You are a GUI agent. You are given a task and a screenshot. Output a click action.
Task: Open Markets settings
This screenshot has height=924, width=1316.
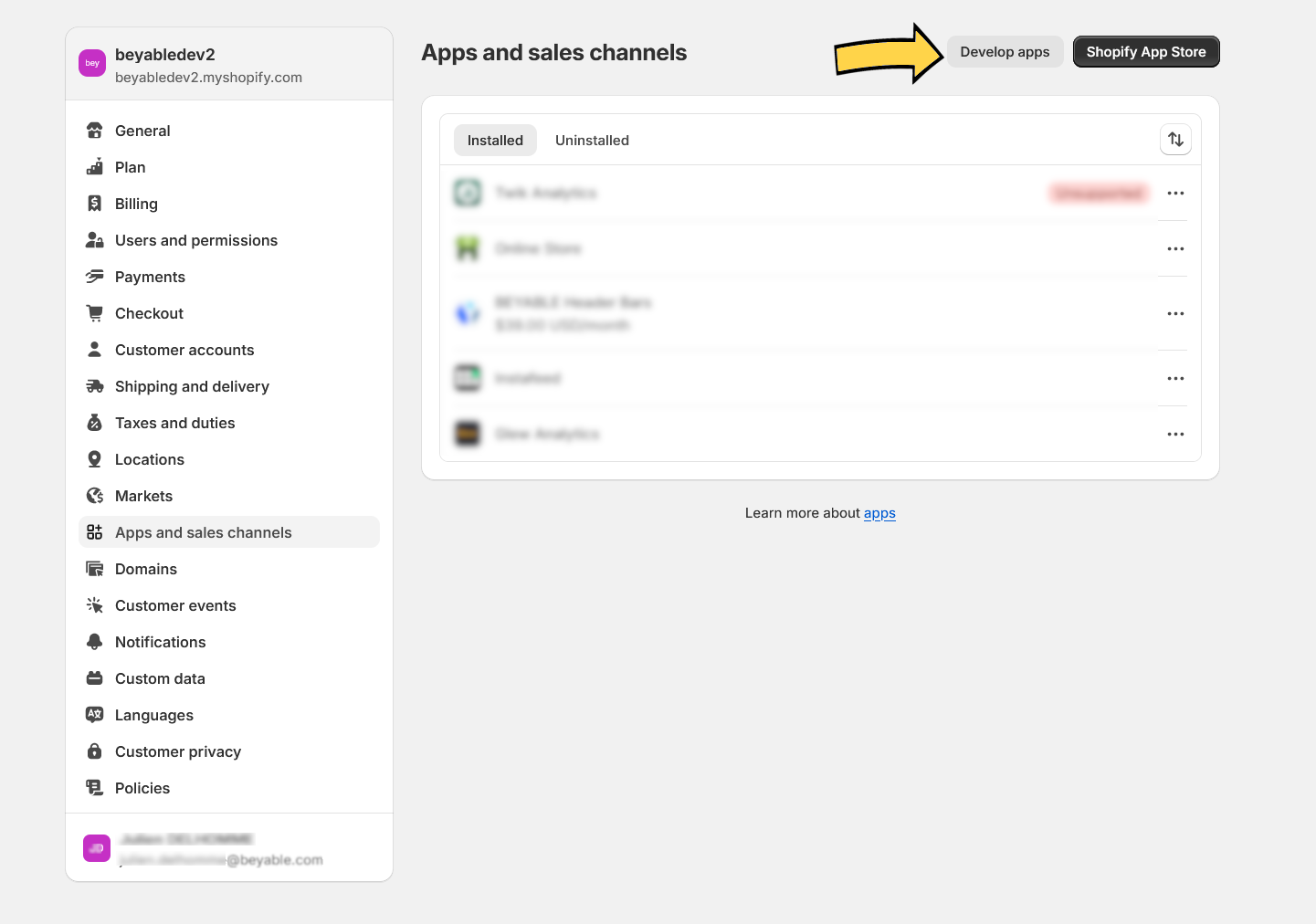229,496
